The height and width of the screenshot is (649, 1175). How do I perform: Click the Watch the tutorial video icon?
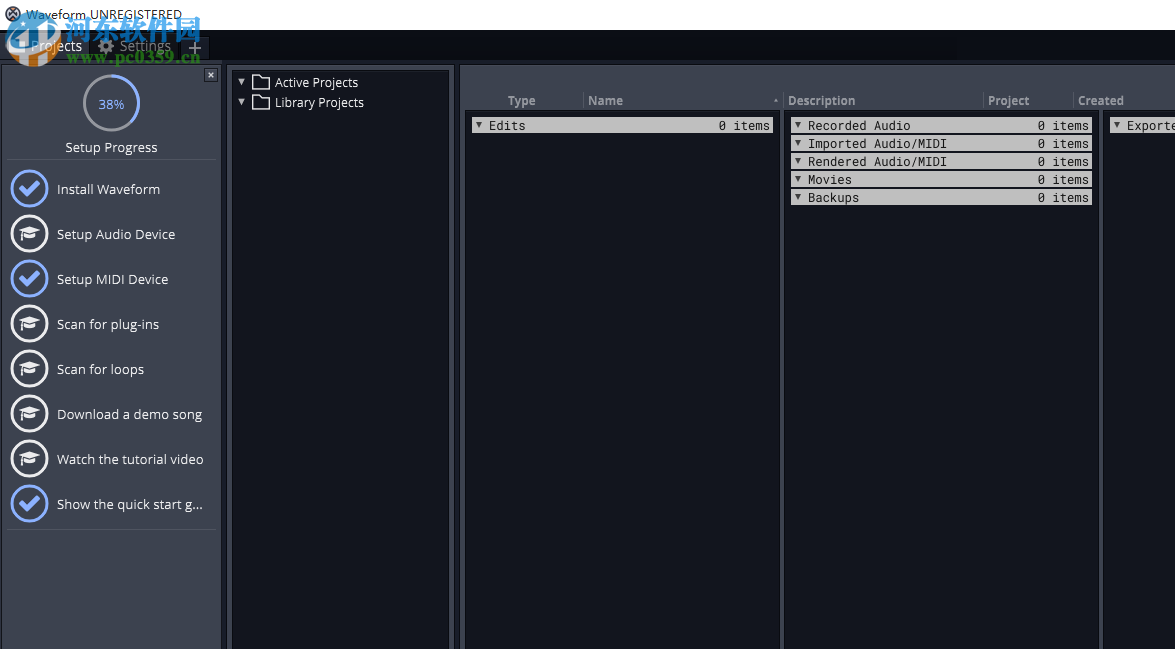(29, 458)
